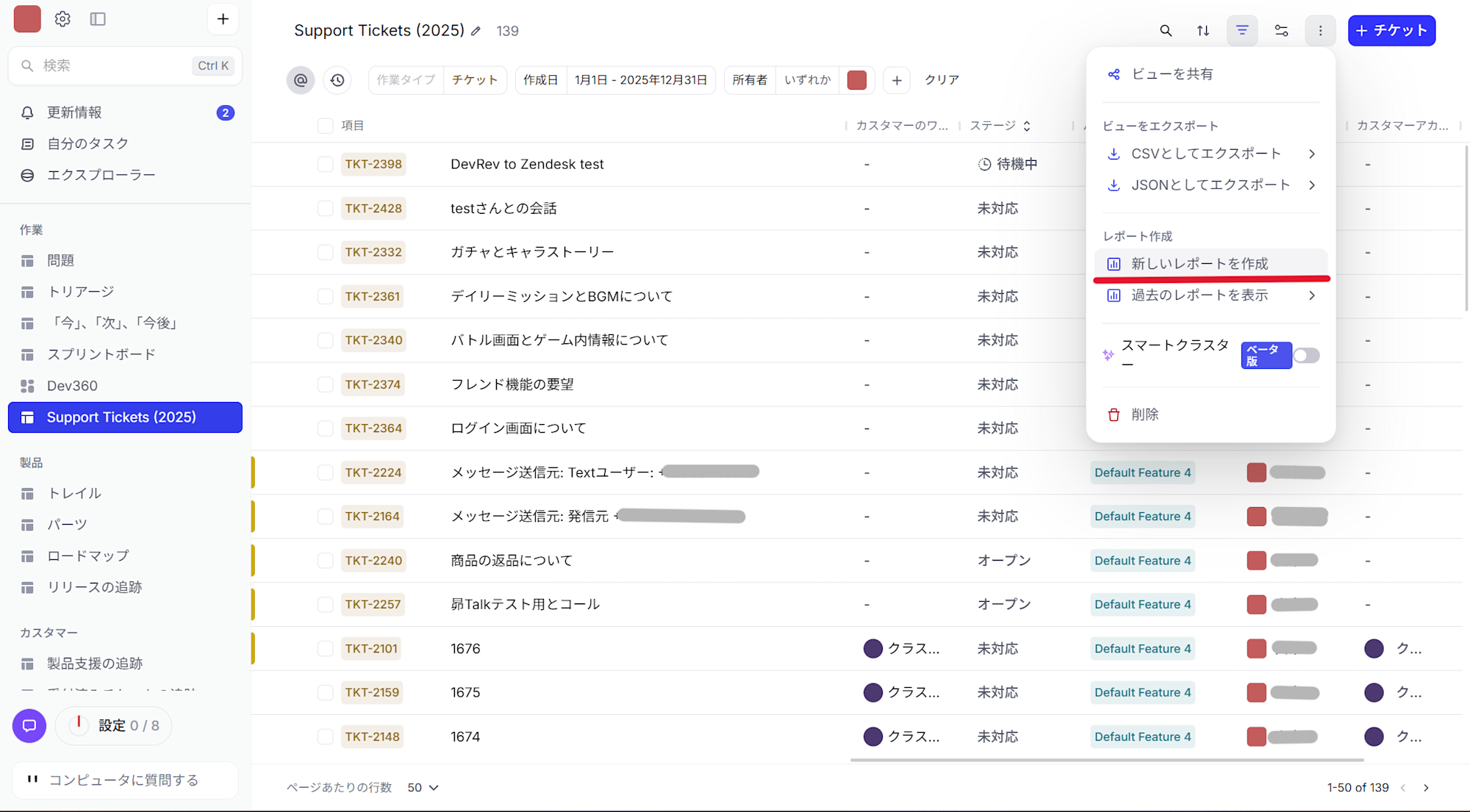Expand CSVとしてエクスポート submenu chevron
The width and height of the screenshot is (1470, 812).
coord(1312,154)
